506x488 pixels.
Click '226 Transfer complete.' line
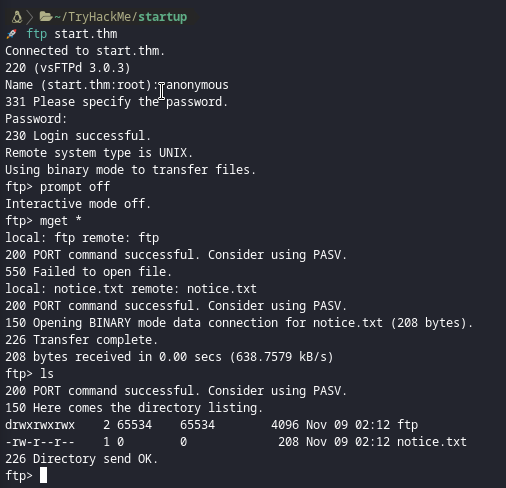coord(81,340)
